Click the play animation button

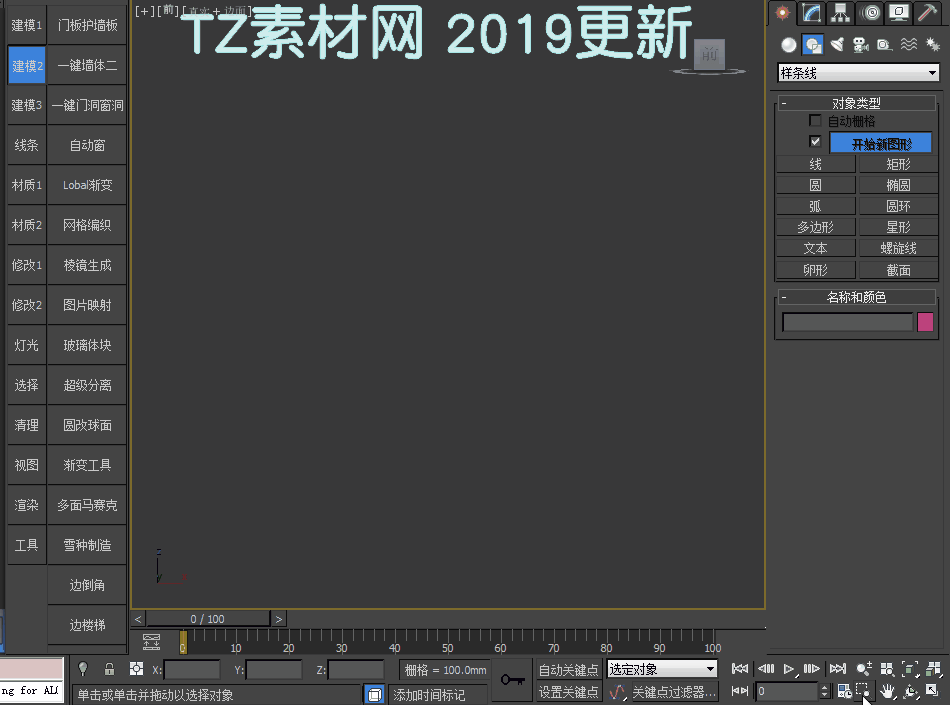tap(788, 669)
